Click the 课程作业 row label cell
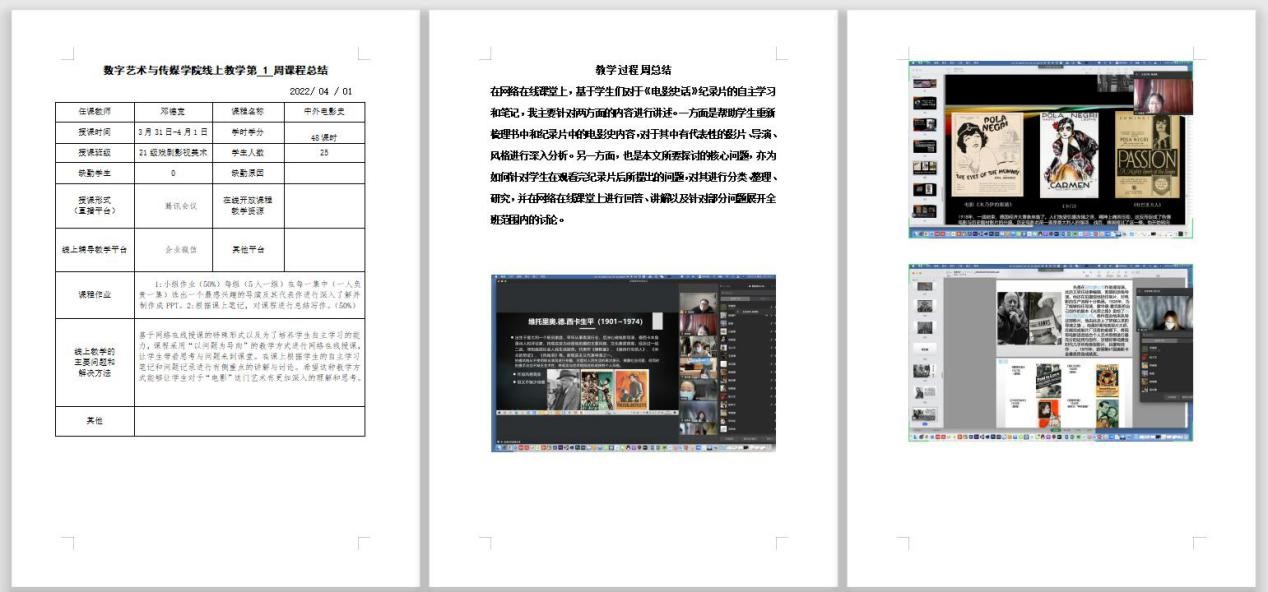Viewport: 1268px width, 592px height. [95, 295]
